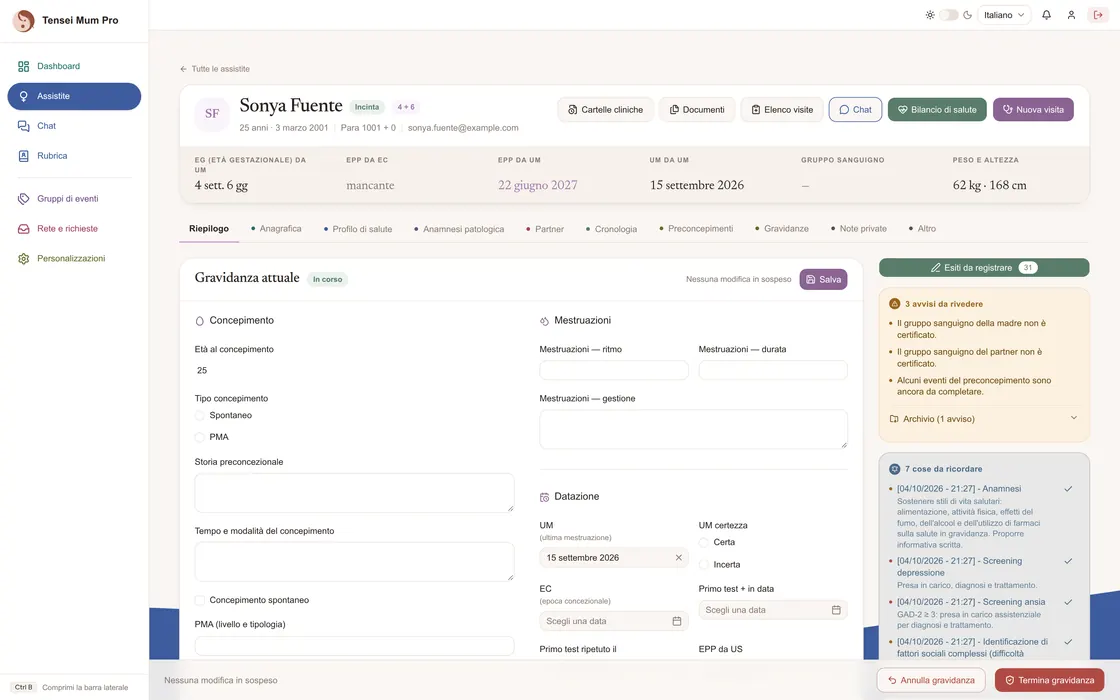
Task: Open the calendar icon in the EC date field
Action: [676, 621]
